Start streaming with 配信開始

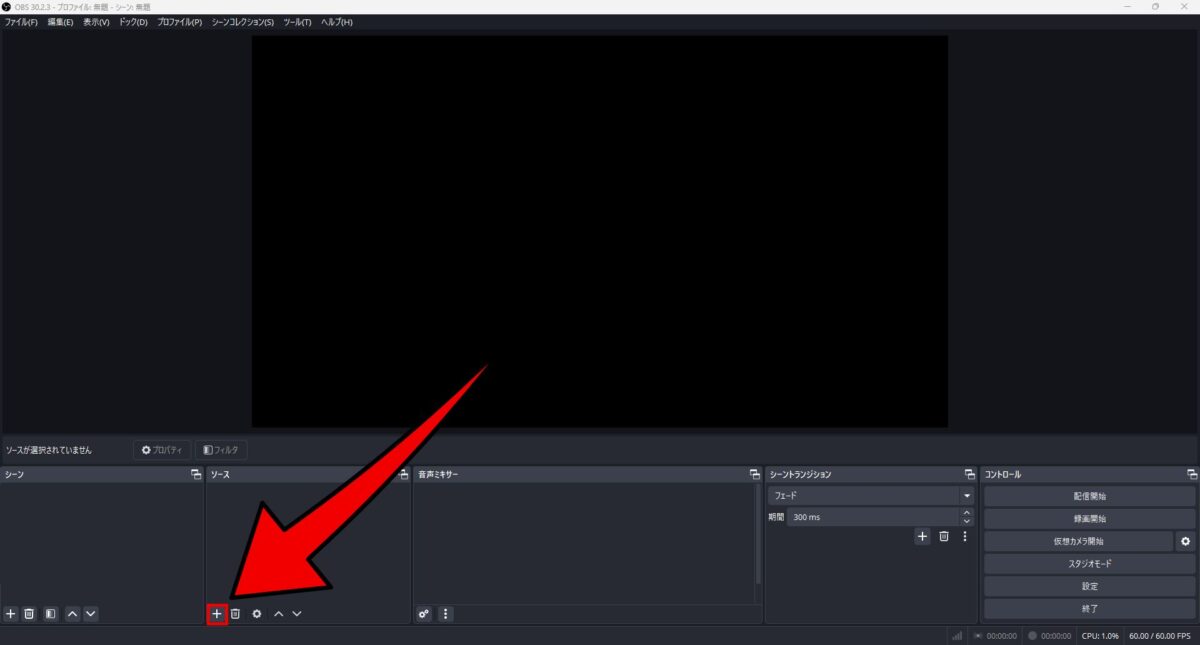pos(1088,495)
